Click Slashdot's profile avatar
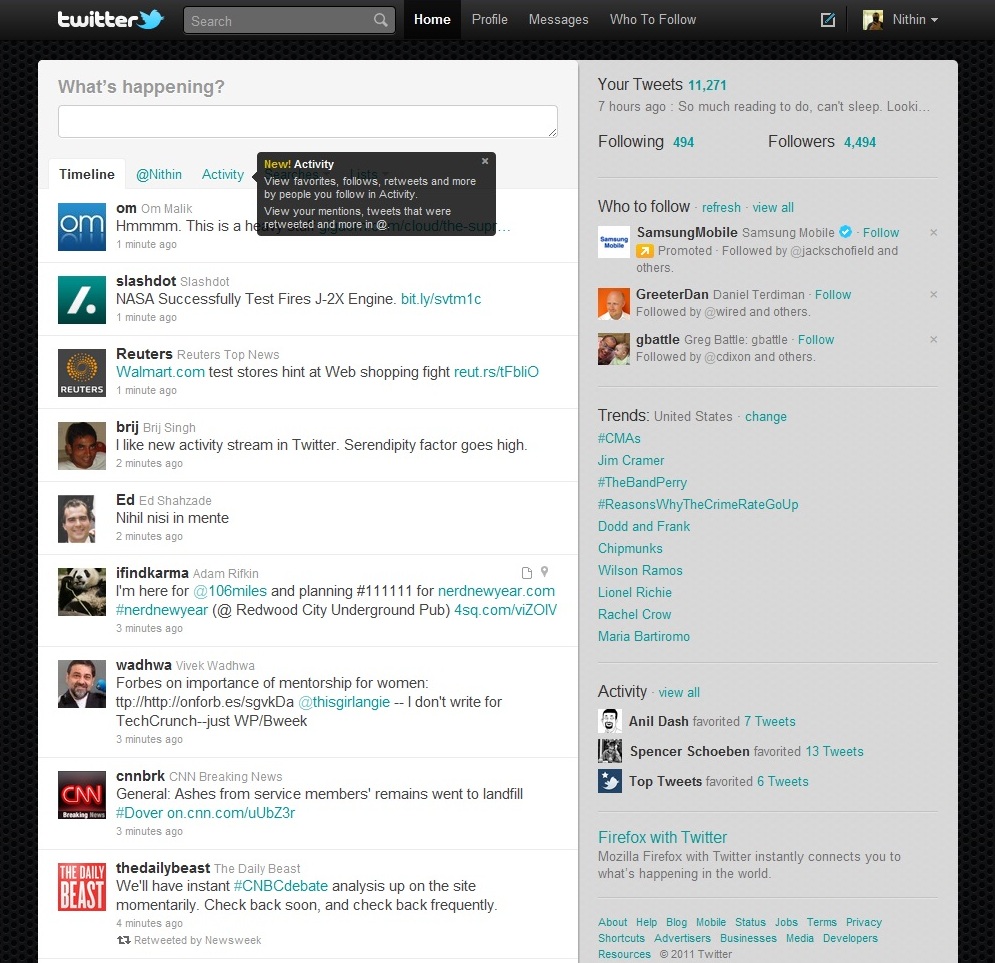Screen dimensions: 995x963 click(81, 299)
